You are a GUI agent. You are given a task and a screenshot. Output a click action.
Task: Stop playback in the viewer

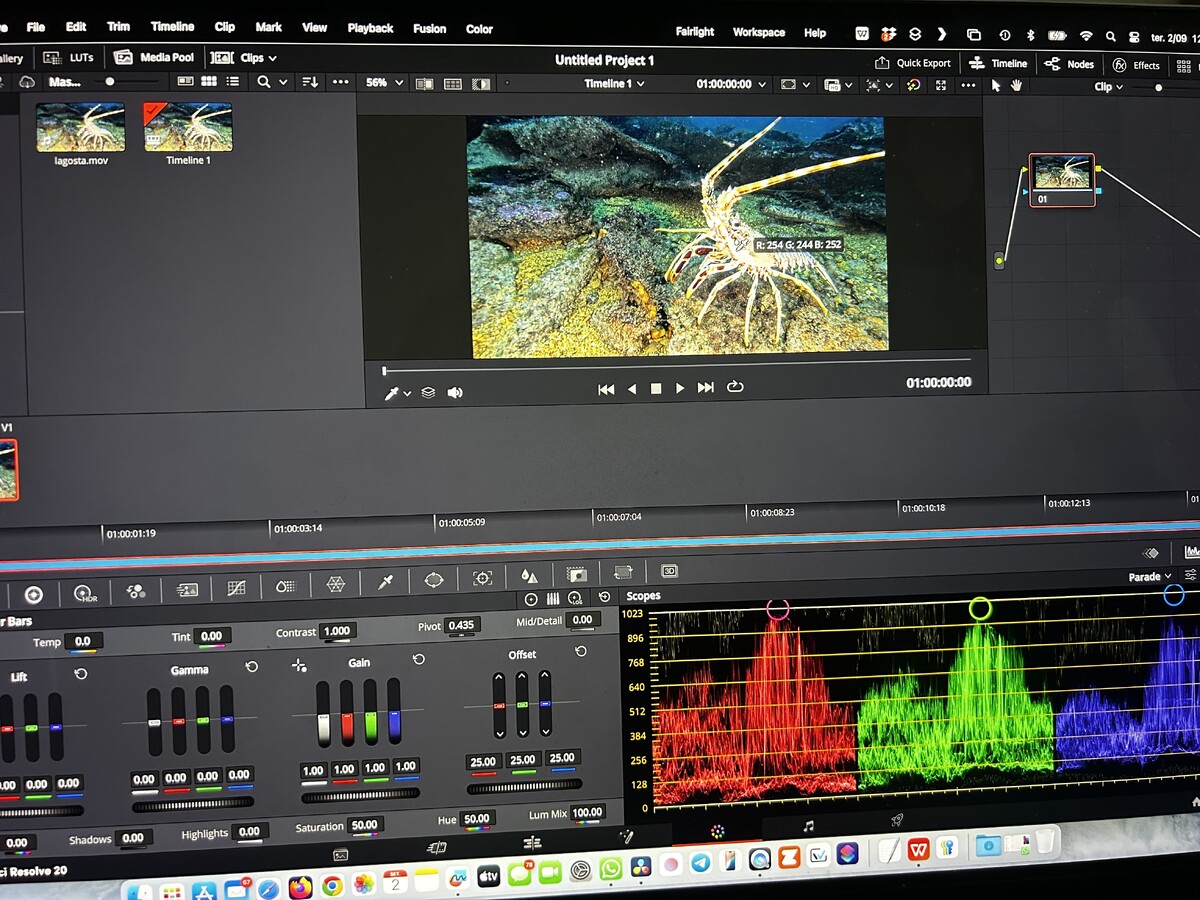coord(656,389)
